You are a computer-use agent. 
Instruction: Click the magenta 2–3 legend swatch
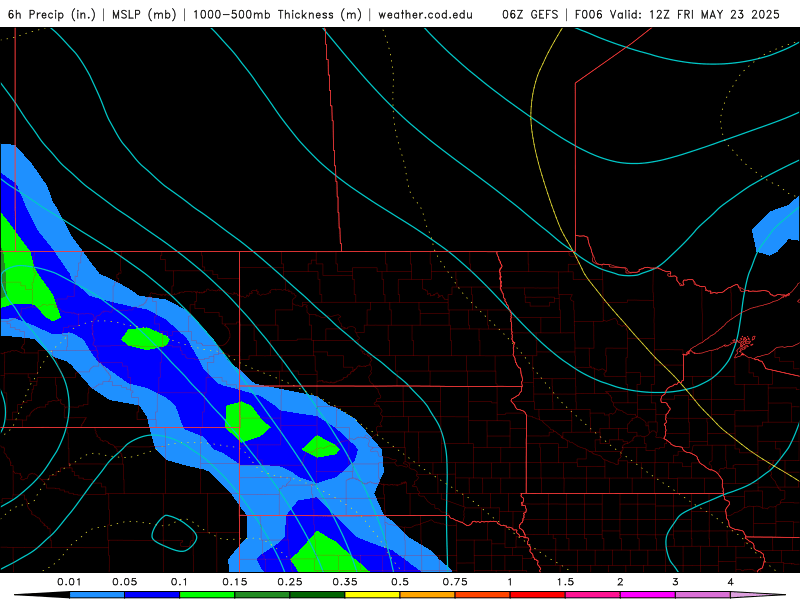(x=648, y=595)
